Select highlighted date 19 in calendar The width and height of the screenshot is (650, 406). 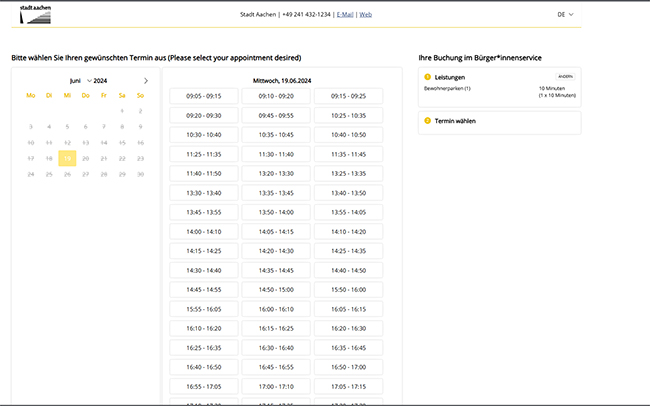pos(67,158)
